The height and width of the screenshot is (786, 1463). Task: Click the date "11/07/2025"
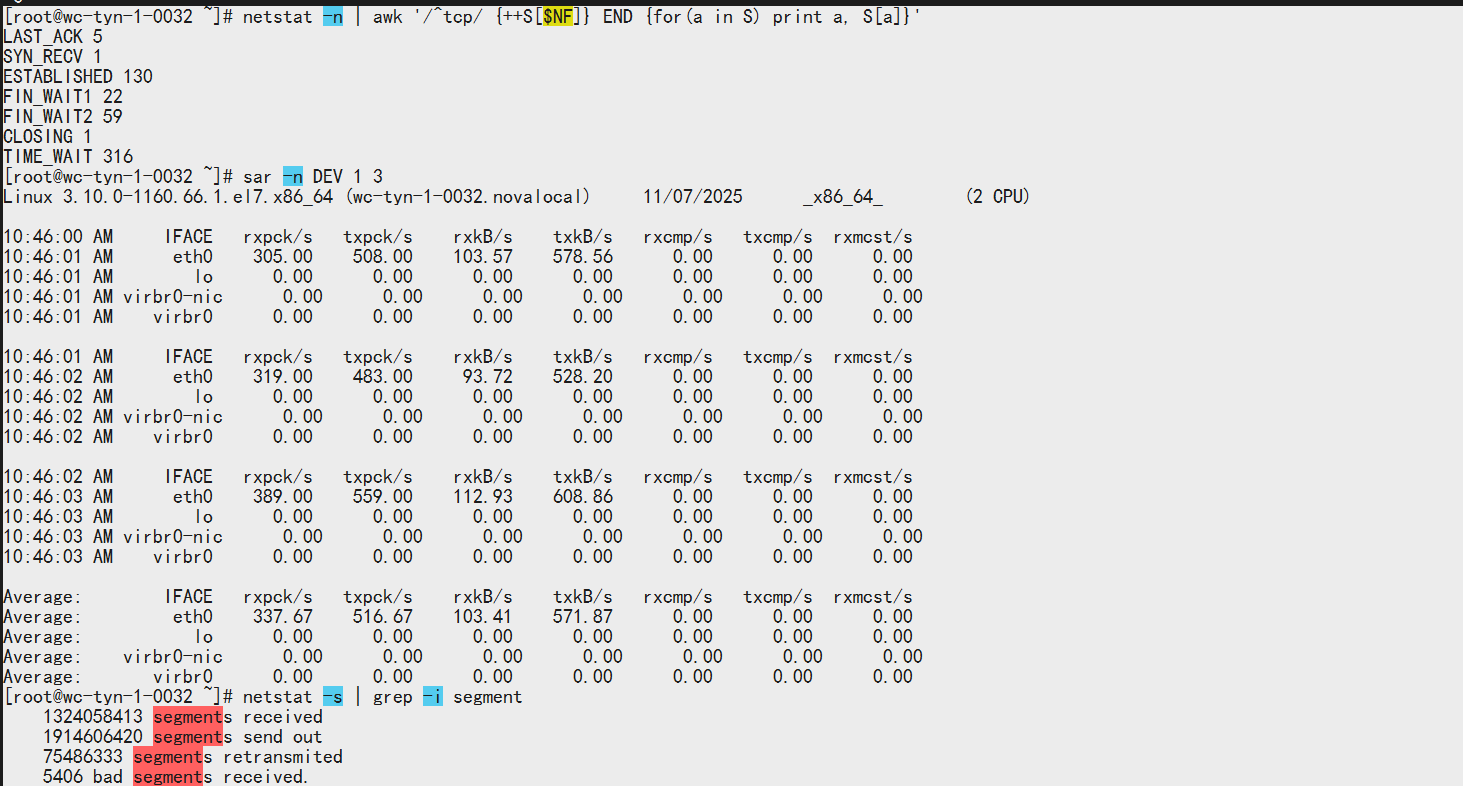point(693,197)
